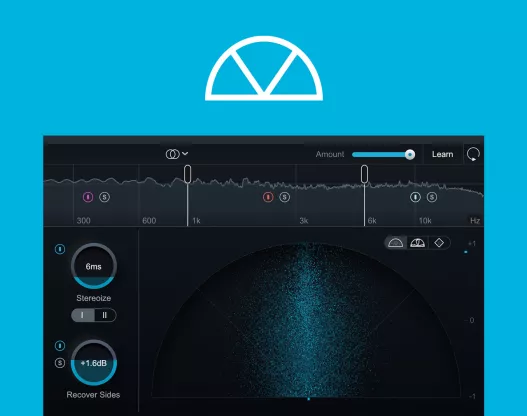Toggle the Recover Sides power button

[60, 345]
